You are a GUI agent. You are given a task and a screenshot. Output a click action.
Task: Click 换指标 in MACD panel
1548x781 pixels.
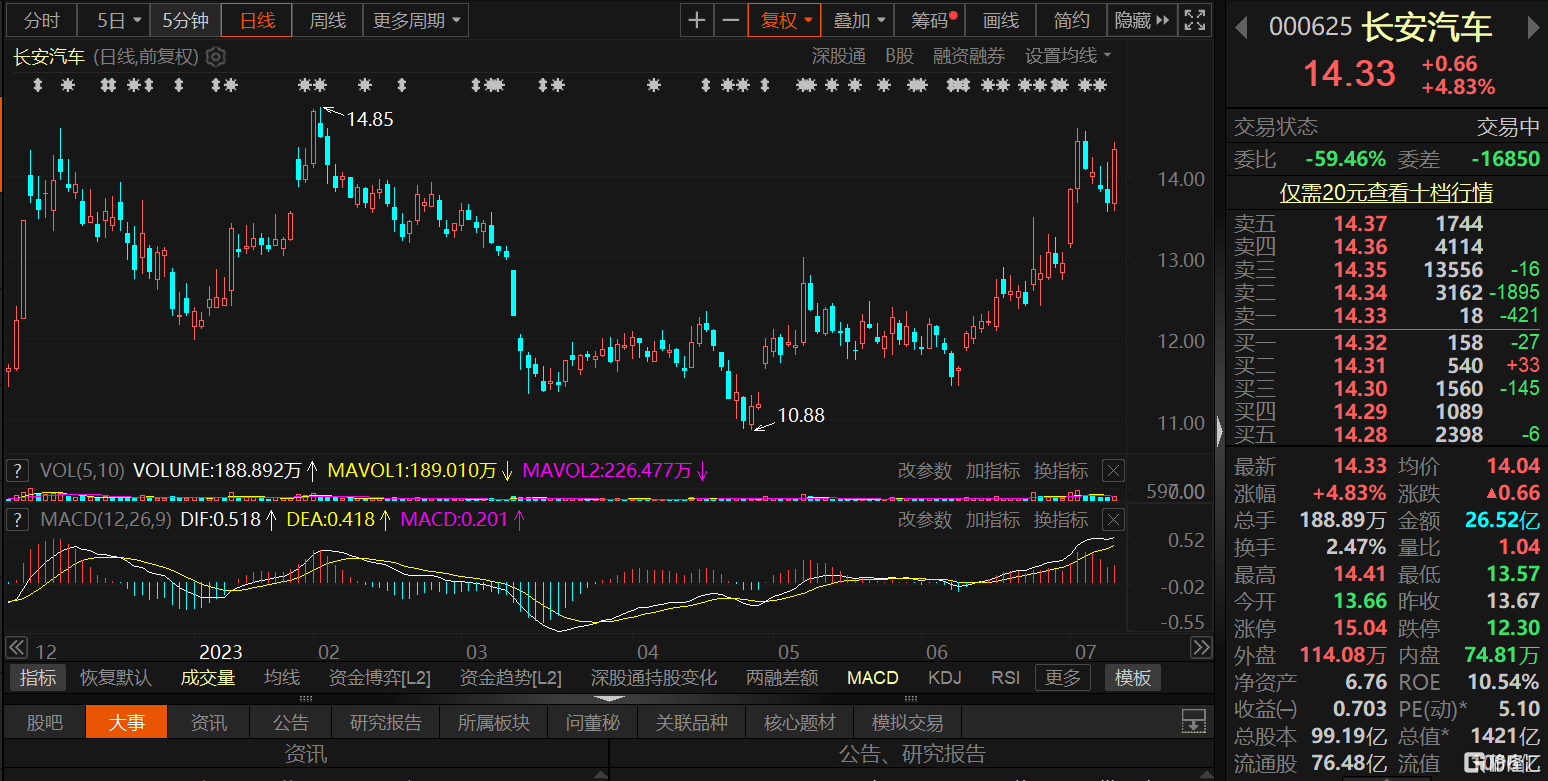click(x=1060, y=519)
